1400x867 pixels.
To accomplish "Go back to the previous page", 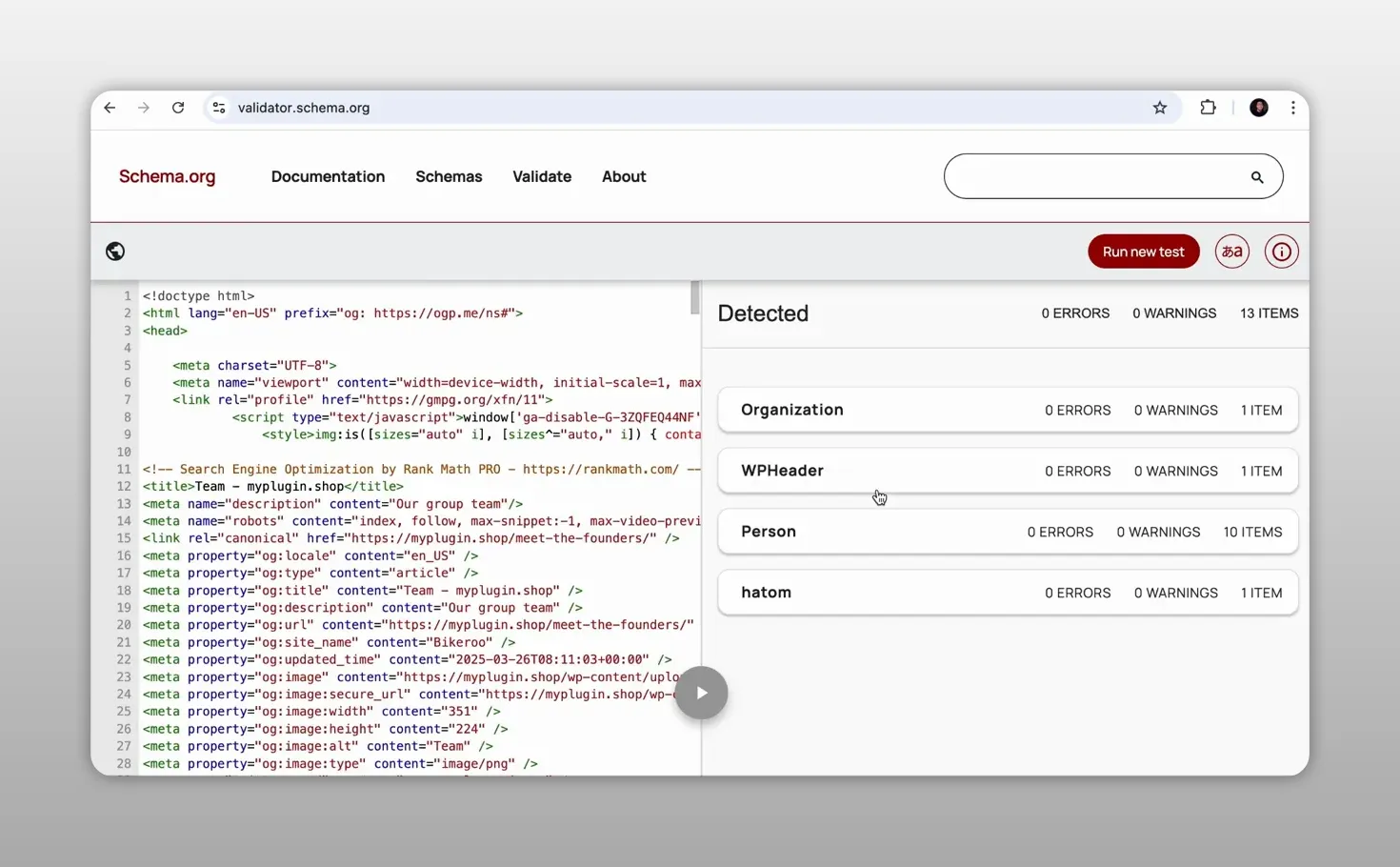I will click(110, 108).
